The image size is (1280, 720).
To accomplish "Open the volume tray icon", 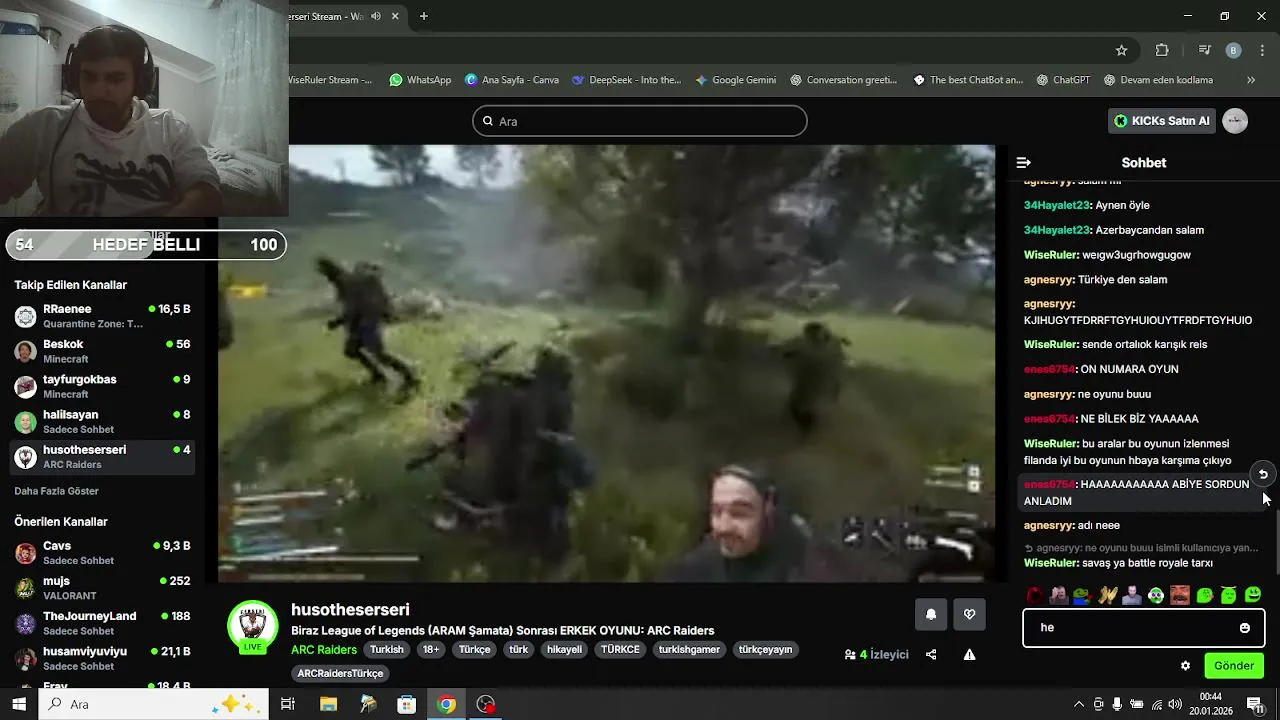I will [1175, 704].
